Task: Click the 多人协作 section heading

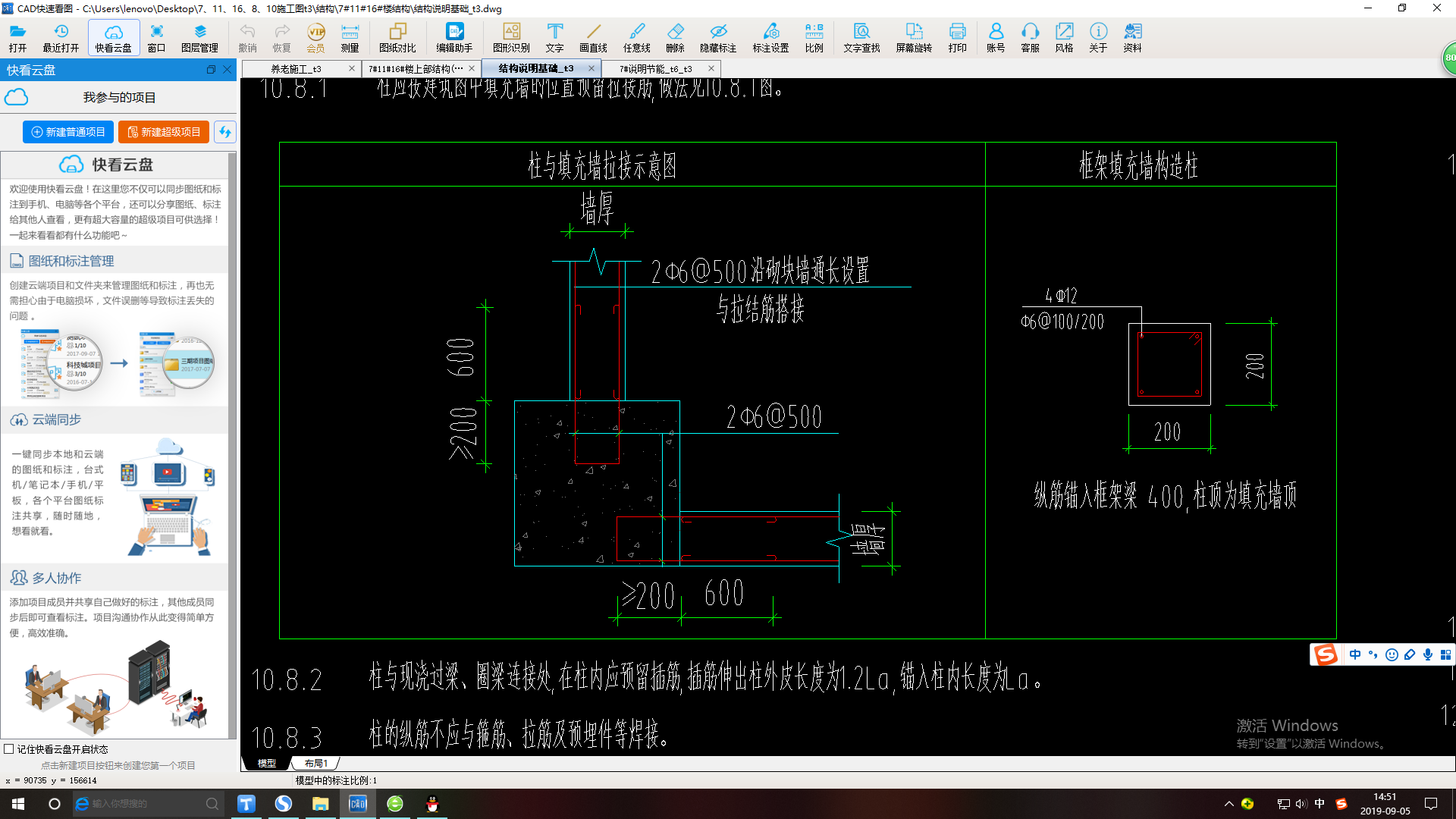Action: [x=56, y=578]
